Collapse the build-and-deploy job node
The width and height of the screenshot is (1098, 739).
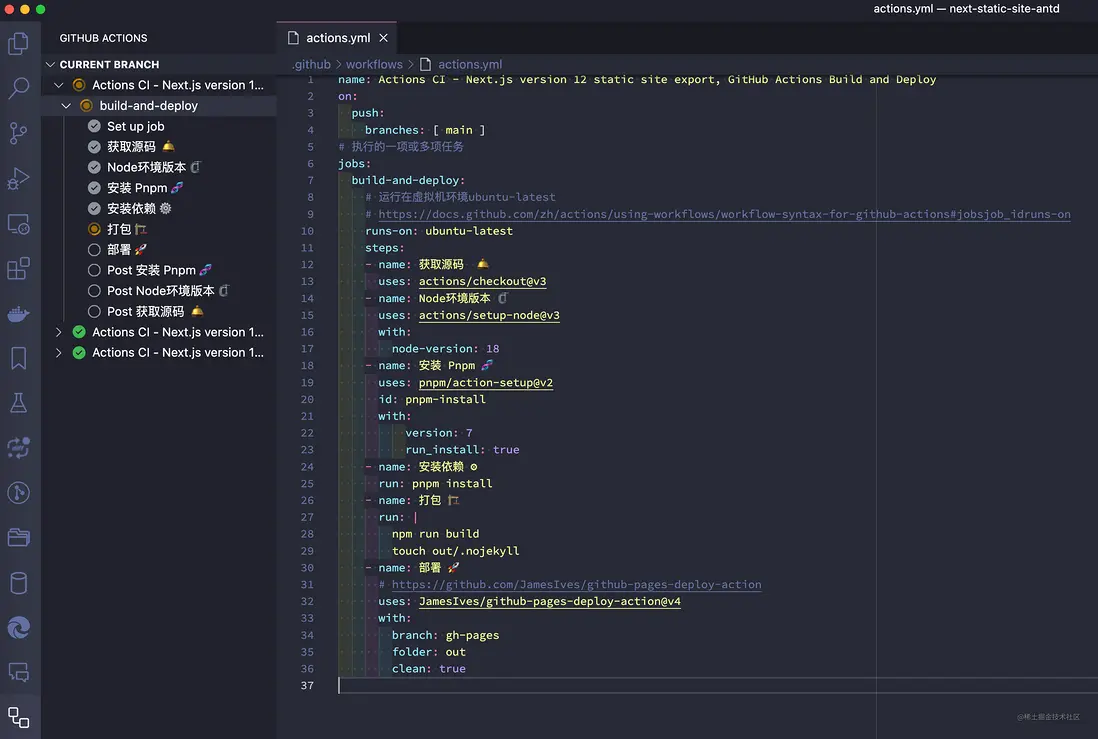66,106
